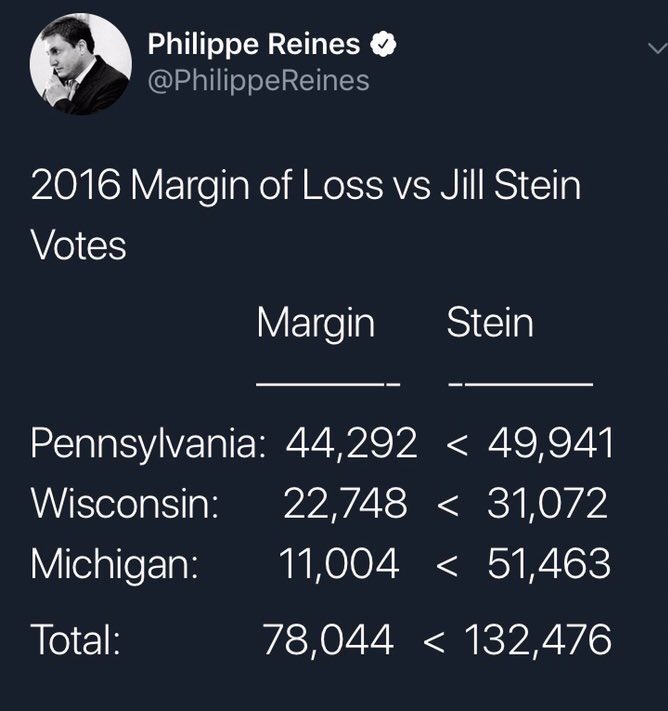Click Michigan margin value 11,004

pyautogui.click(x=340, y=564)
